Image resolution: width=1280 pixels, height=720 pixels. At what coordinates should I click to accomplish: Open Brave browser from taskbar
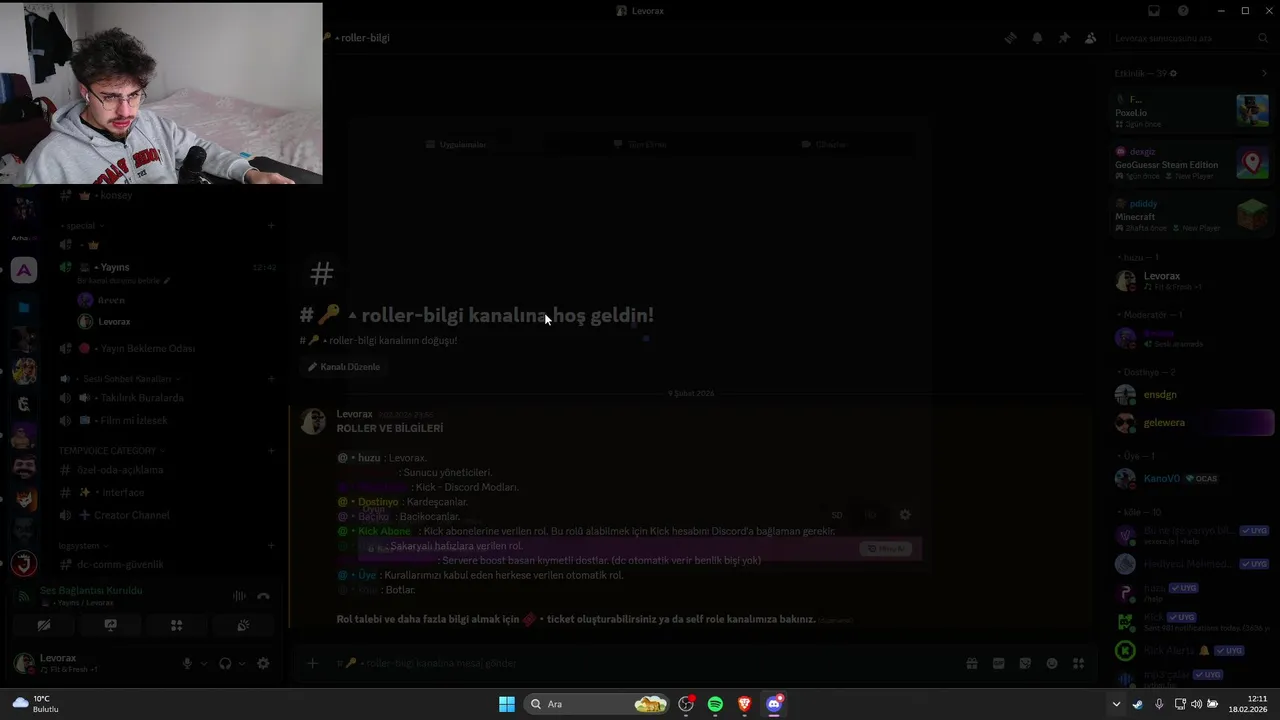[x=744, y=704]
